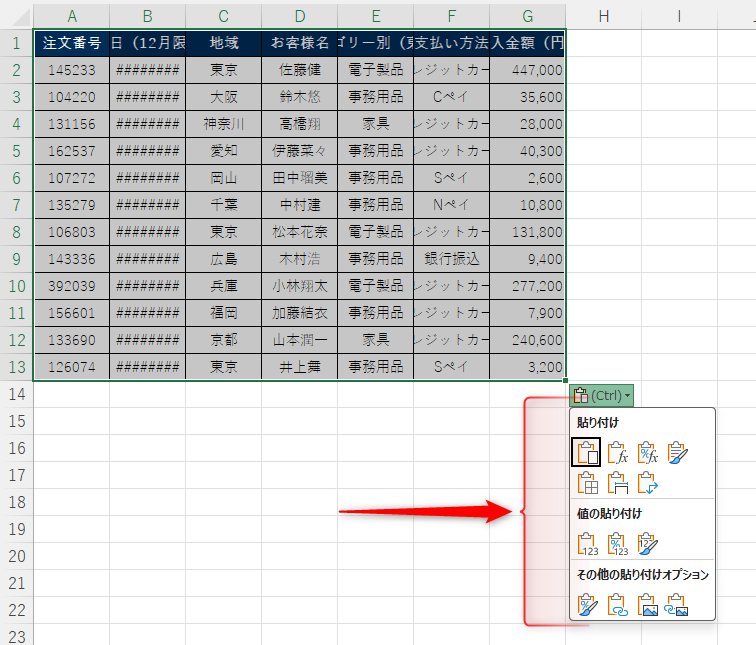Select column I header

click(679, 16)
